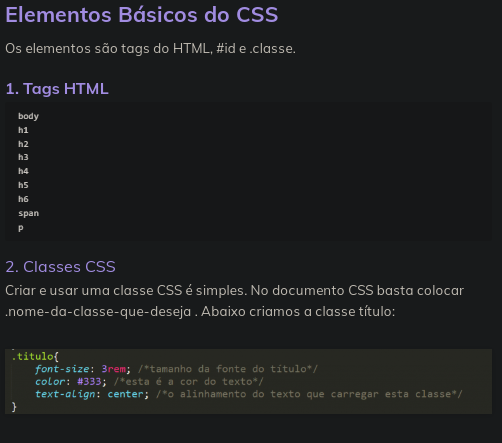
Task: Click the 'p' tag entry
Action: pyautogui.click(x=21, y=228)
